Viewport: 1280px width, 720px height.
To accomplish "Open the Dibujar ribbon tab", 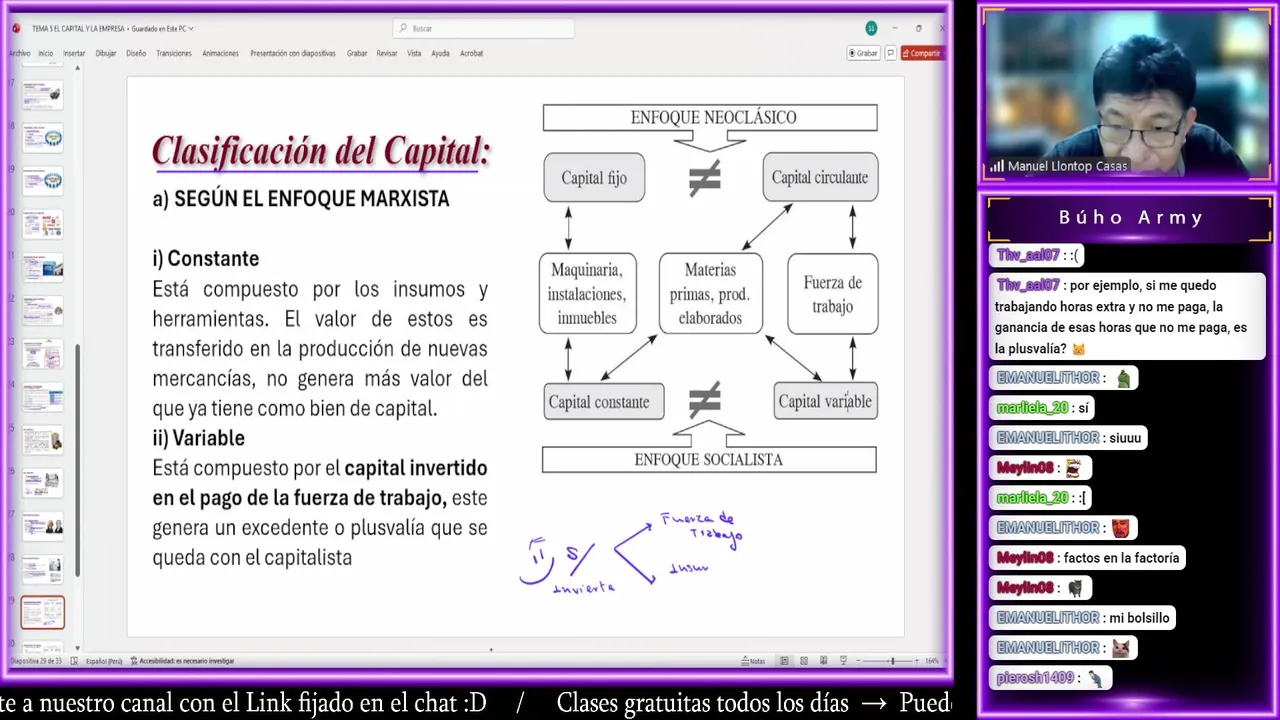I will click(106, 53).
